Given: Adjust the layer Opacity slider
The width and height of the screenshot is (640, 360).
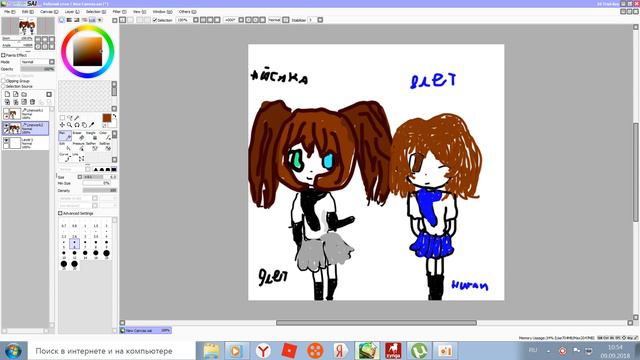Looking at the screenshot, I should (38, 69).
